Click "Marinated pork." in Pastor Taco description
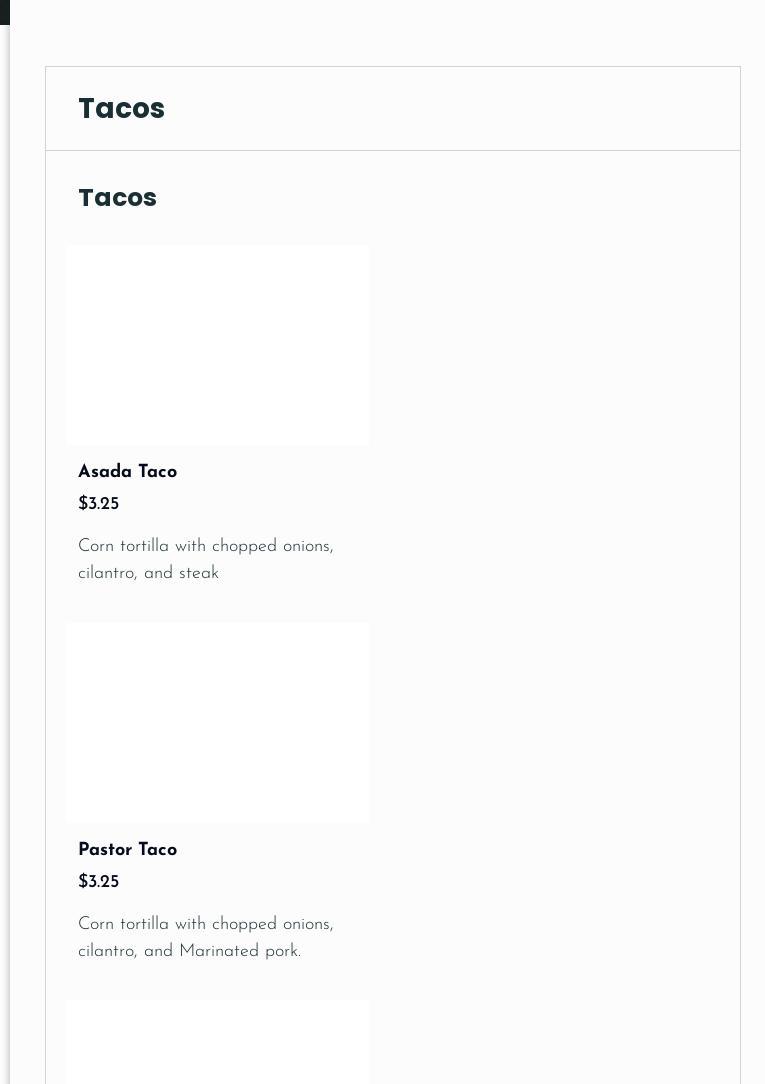765x1084 pixels. tap(240, 952)
